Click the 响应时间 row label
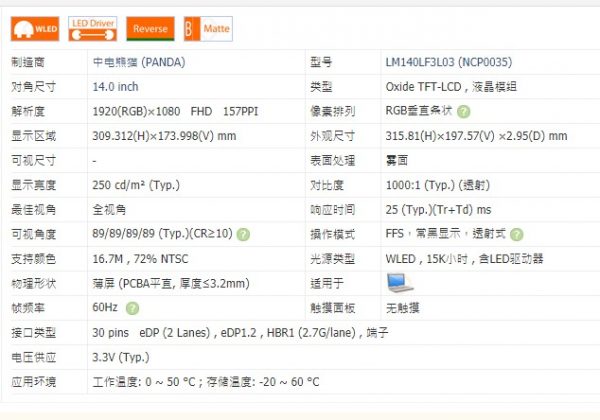The height and width of the screenshot is (420, 600). coord(333,210)
